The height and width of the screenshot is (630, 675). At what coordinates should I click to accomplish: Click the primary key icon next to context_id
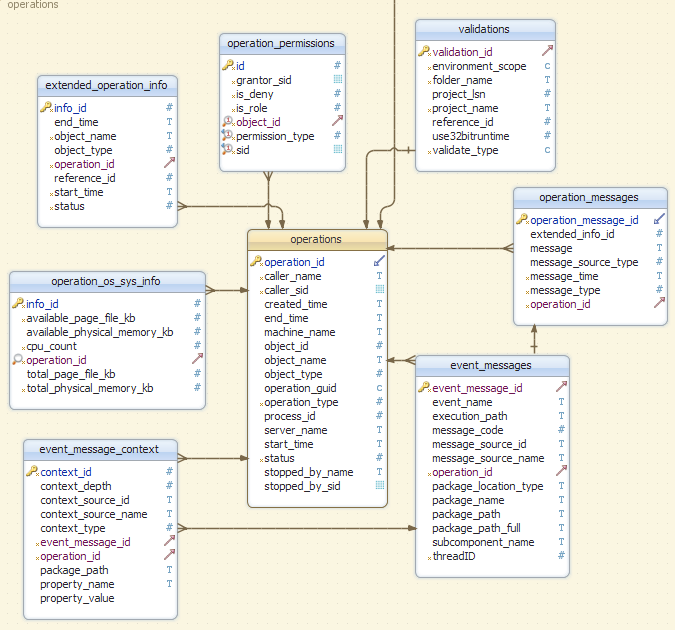[32, 472]
